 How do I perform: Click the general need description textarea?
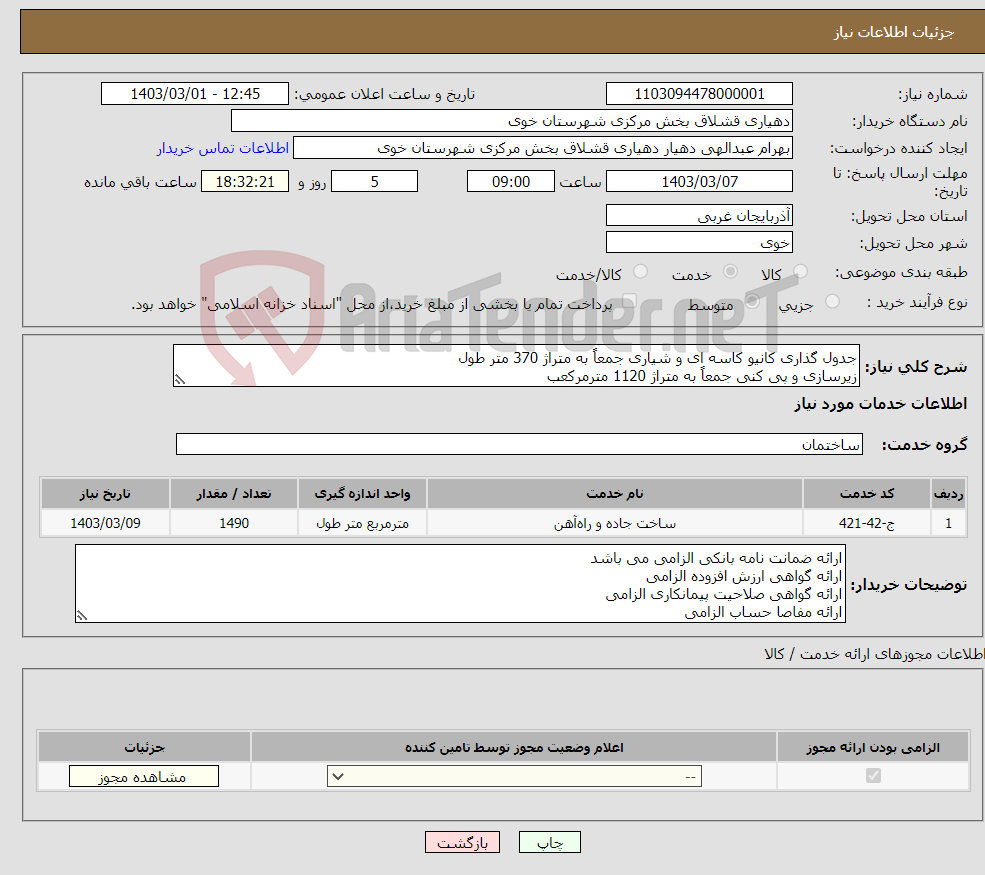516,366
